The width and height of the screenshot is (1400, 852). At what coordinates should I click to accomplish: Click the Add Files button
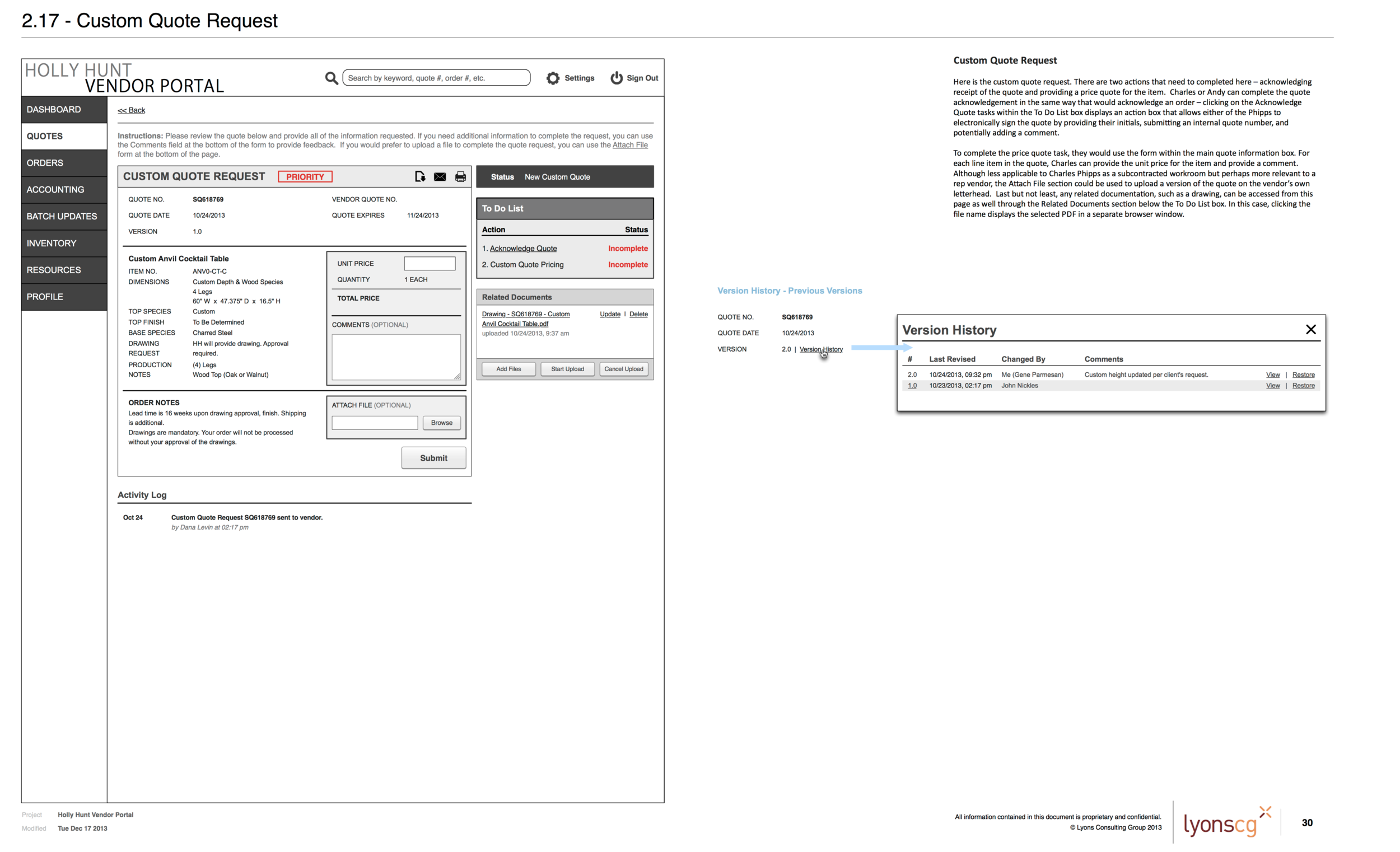click(508, 369)
